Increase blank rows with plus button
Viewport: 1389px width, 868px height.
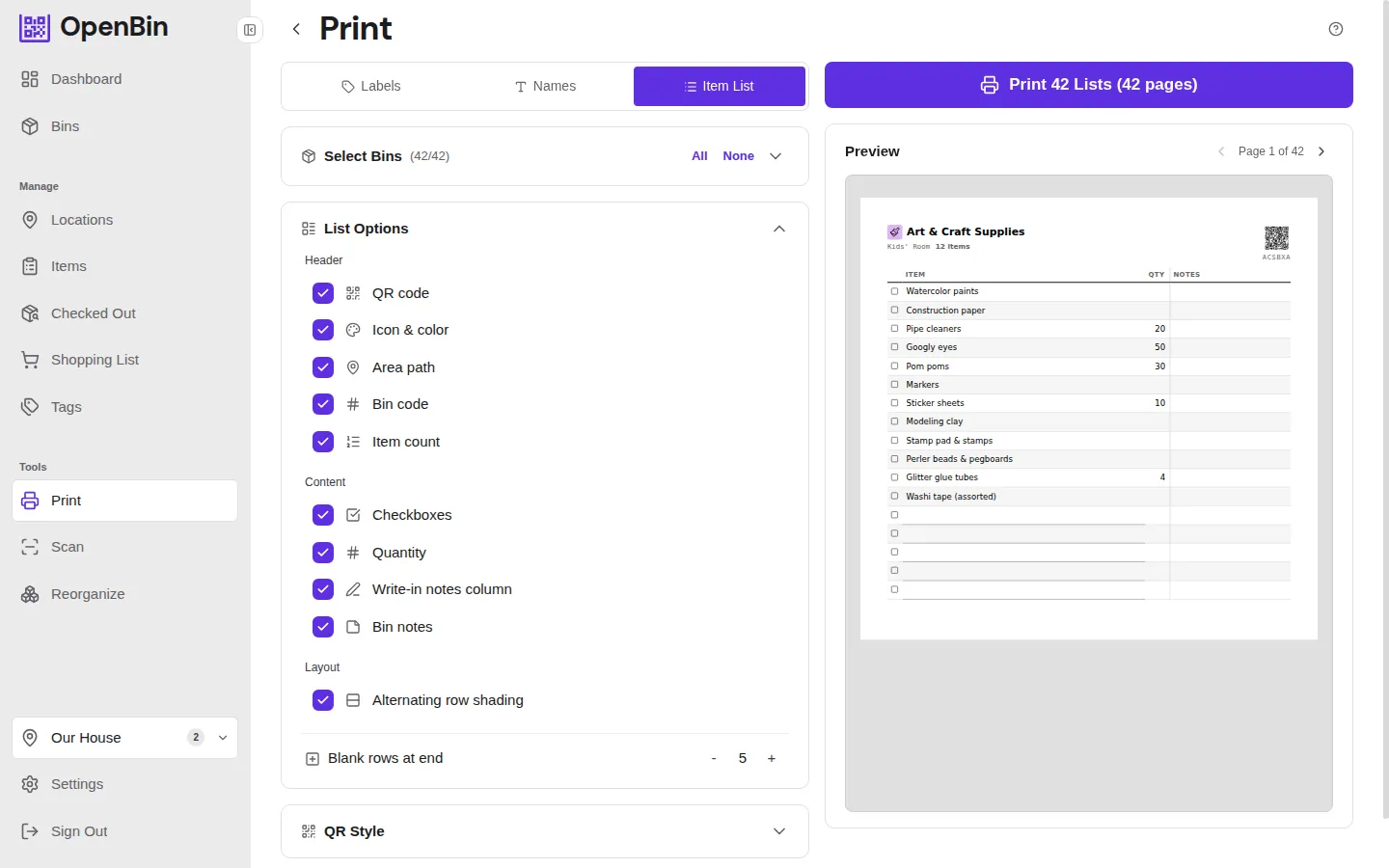click(x=772, y=759)
